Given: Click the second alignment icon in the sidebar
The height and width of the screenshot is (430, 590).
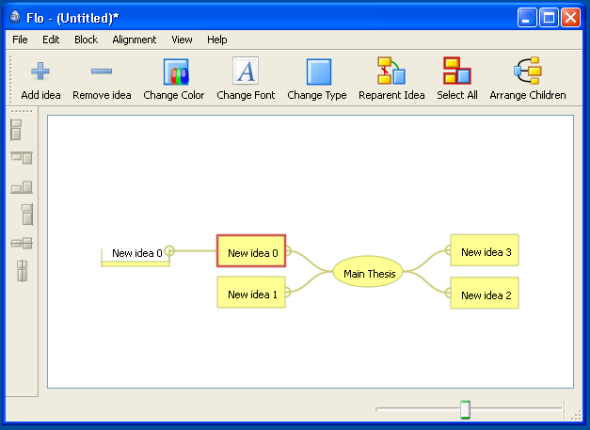Looking at the screenshot, I should coord(21,158).
